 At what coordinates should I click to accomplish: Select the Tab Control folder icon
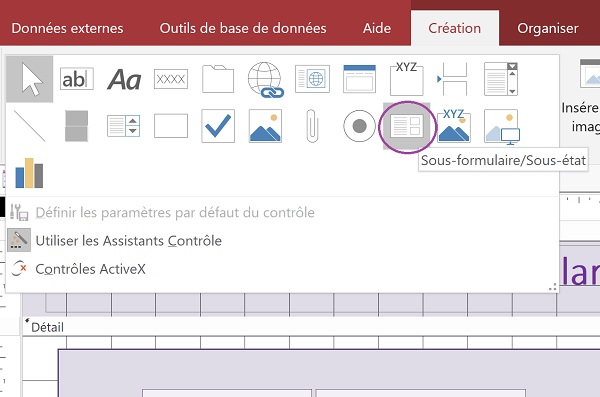[x=218, y=79]
